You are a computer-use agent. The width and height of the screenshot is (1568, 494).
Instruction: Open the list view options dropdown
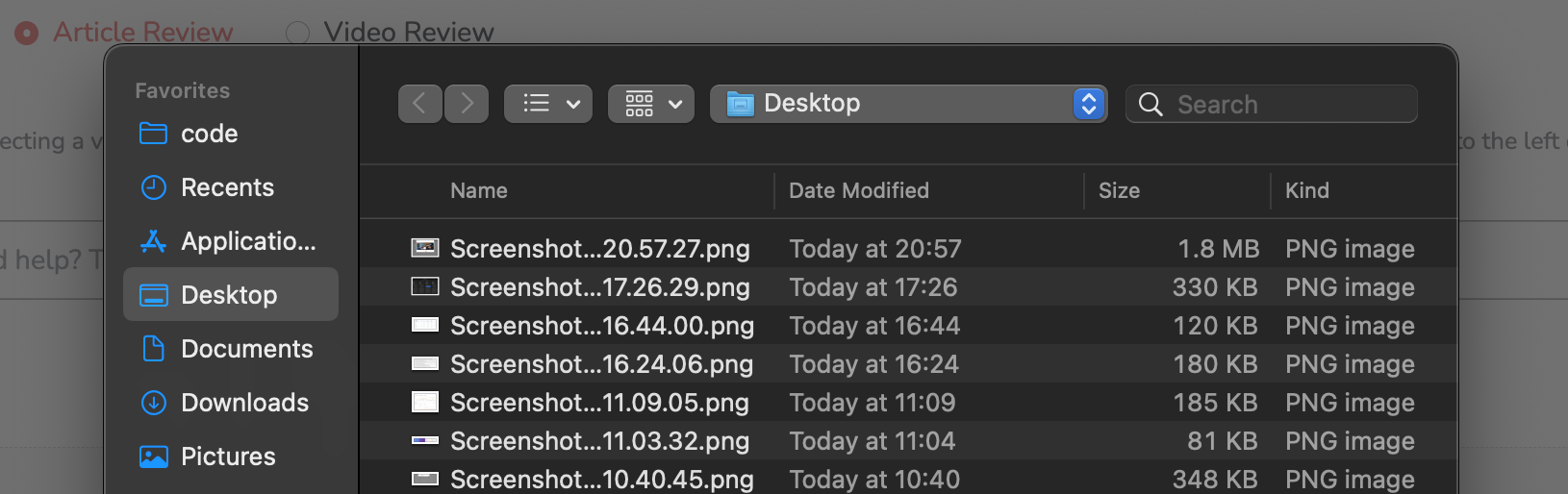(x=548, y=104)
